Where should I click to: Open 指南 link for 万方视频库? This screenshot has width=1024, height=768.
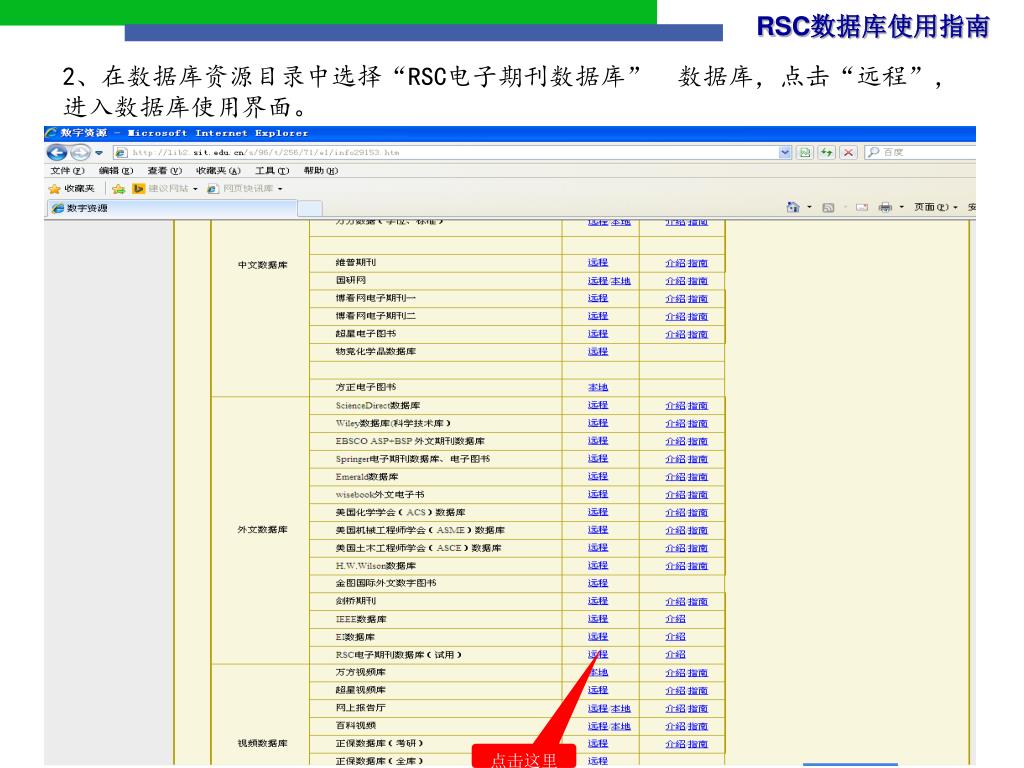[x=697, y=673]
